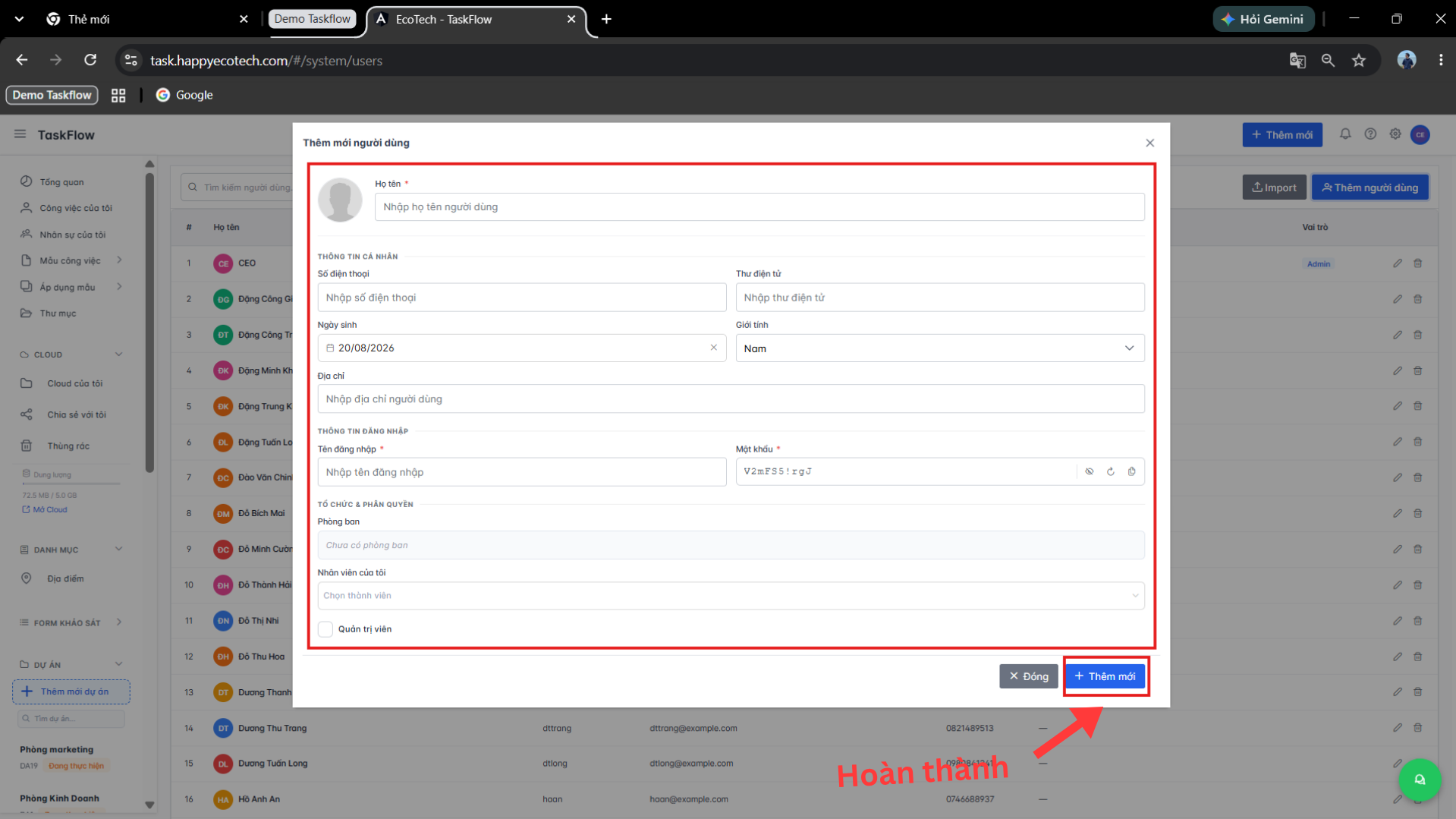
Task: Close the add new user dialog
Action: click(1149, 143)
